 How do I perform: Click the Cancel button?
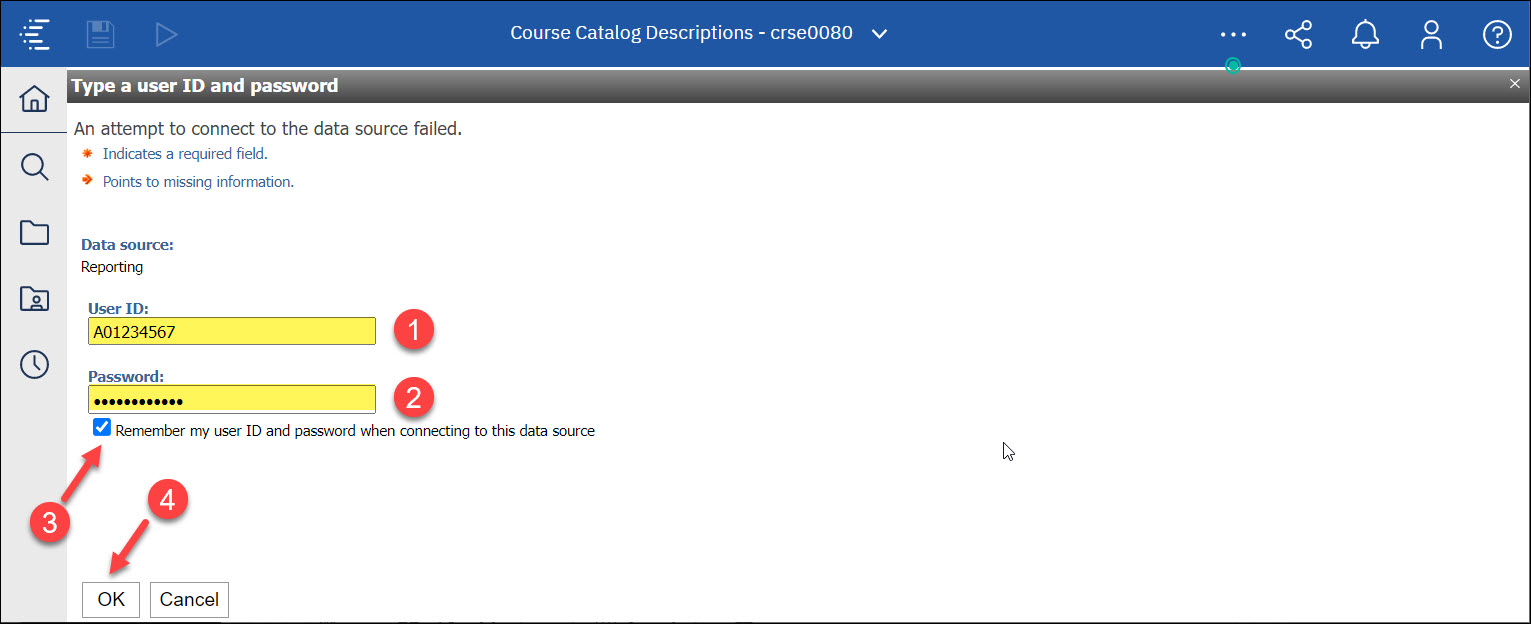pyautogui.click(x=189, y=600)
